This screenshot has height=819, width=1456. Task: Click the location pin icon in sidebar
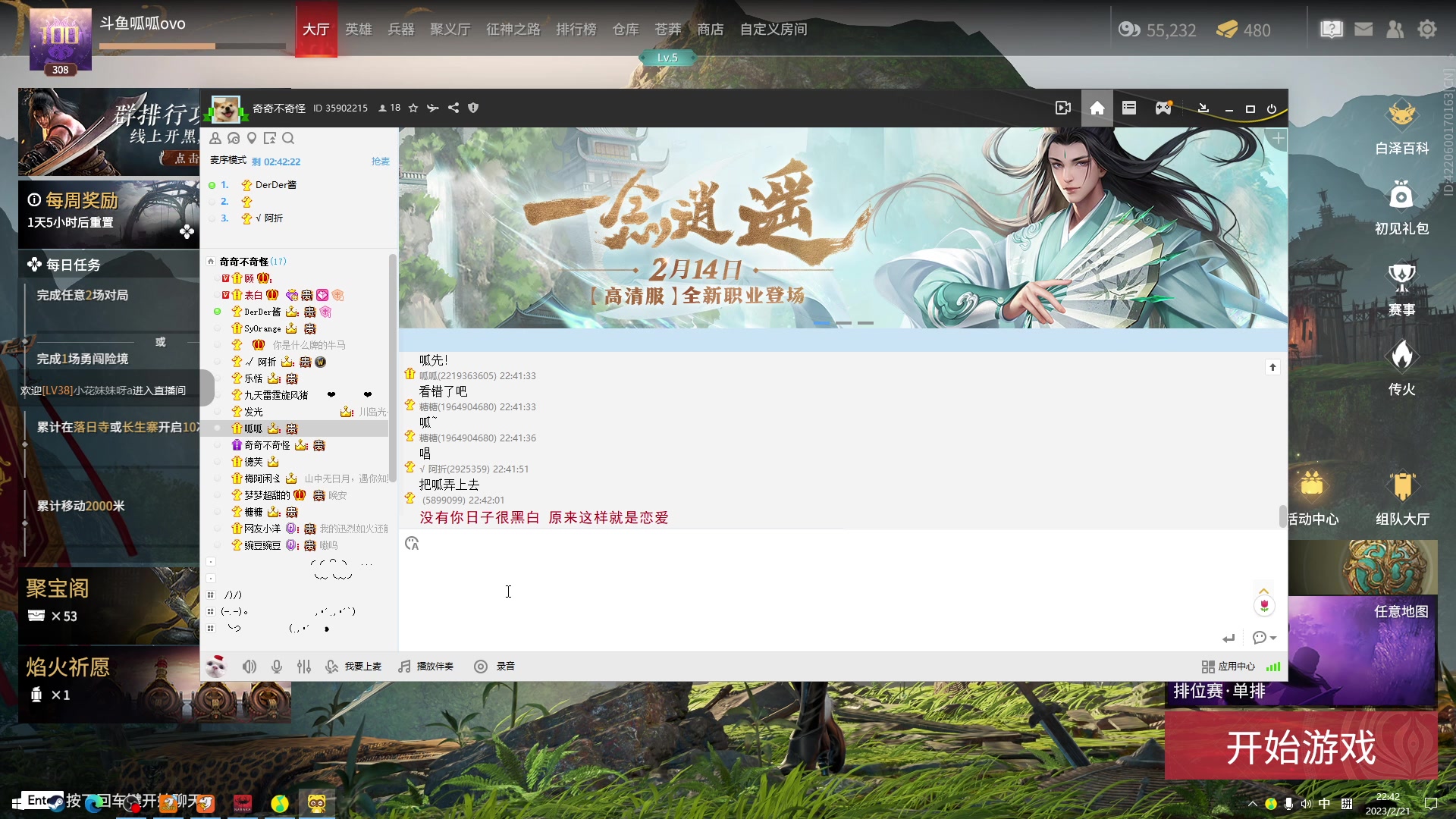(252, 138)
